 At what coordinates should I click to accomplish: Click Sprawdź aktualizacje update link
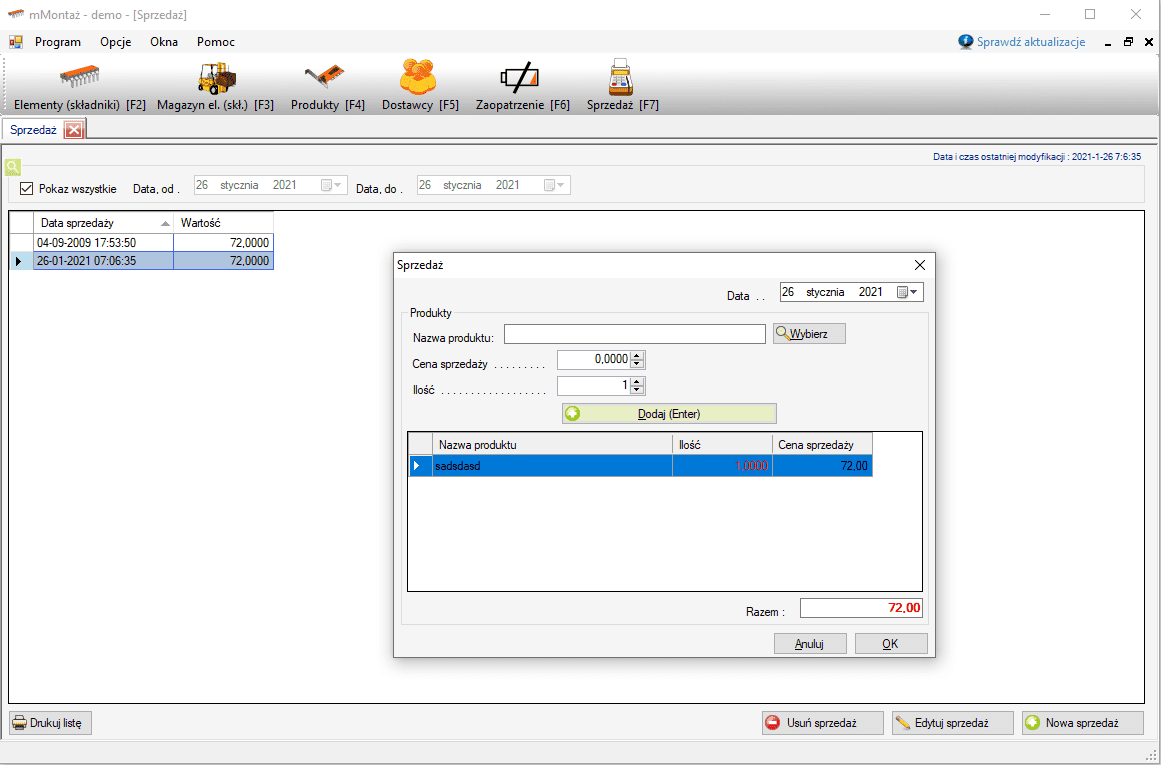pos(1021,42)
